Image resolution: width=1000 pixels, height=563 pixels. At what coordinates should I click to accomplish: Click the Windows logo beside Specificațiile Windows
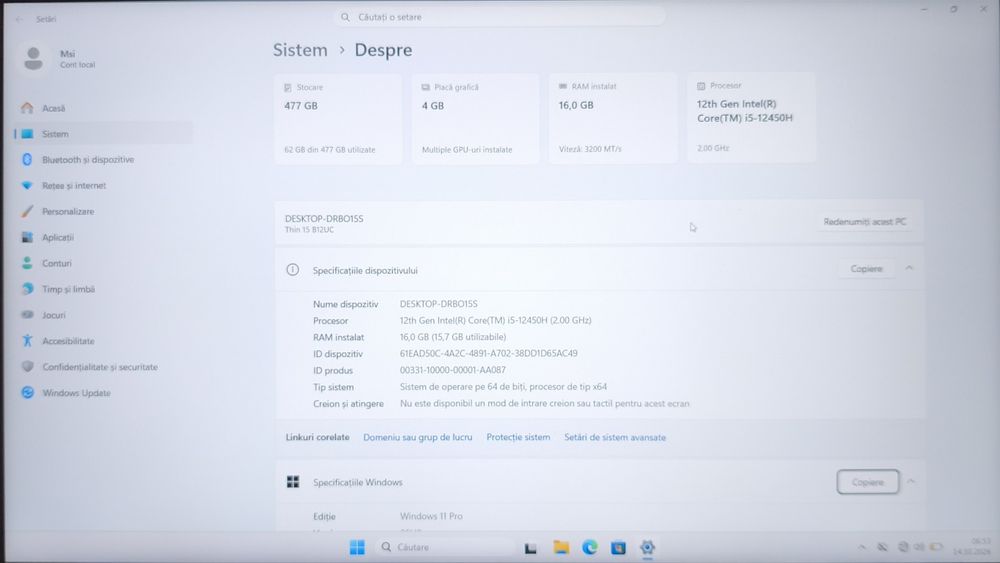click(293, 482)
